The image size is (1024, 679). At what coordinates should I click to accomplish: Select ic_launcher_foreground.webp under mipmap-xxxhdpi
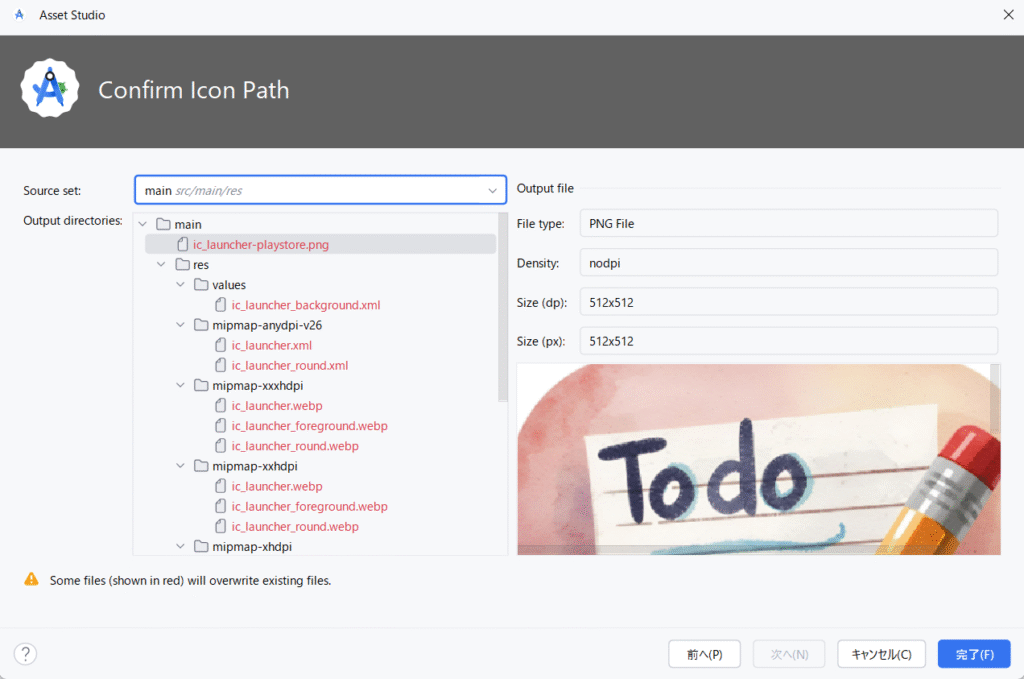[x=309, y=426]
